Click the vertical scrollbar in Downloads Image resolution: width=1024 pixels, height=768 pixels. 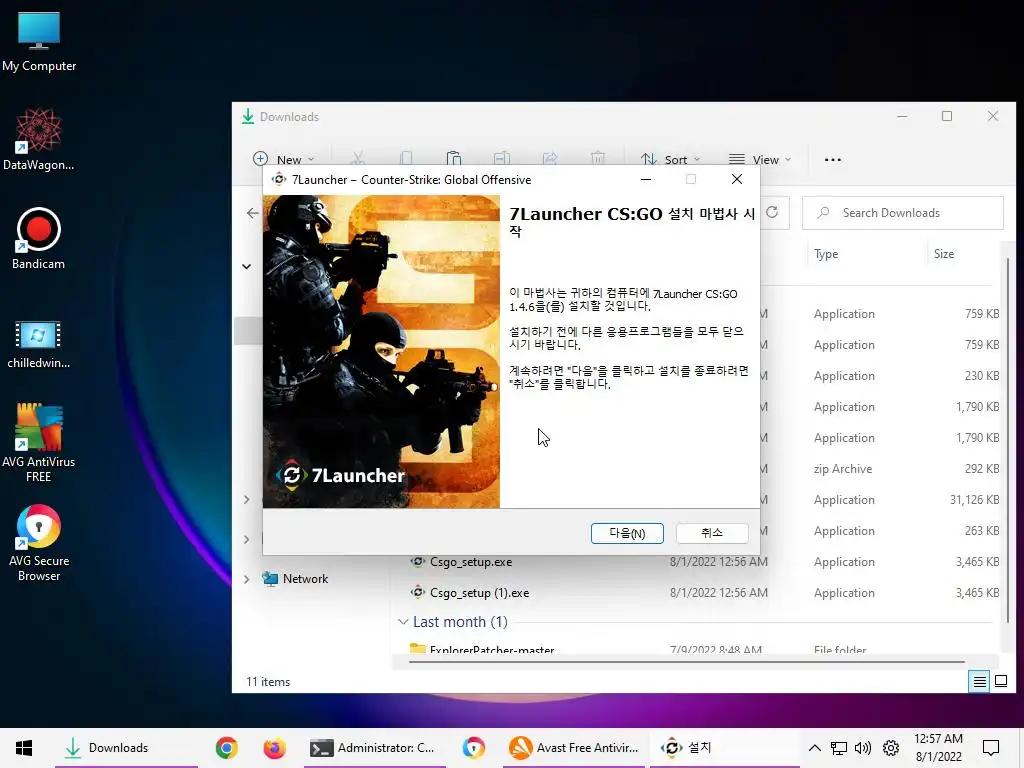(x=1008, y=439)
